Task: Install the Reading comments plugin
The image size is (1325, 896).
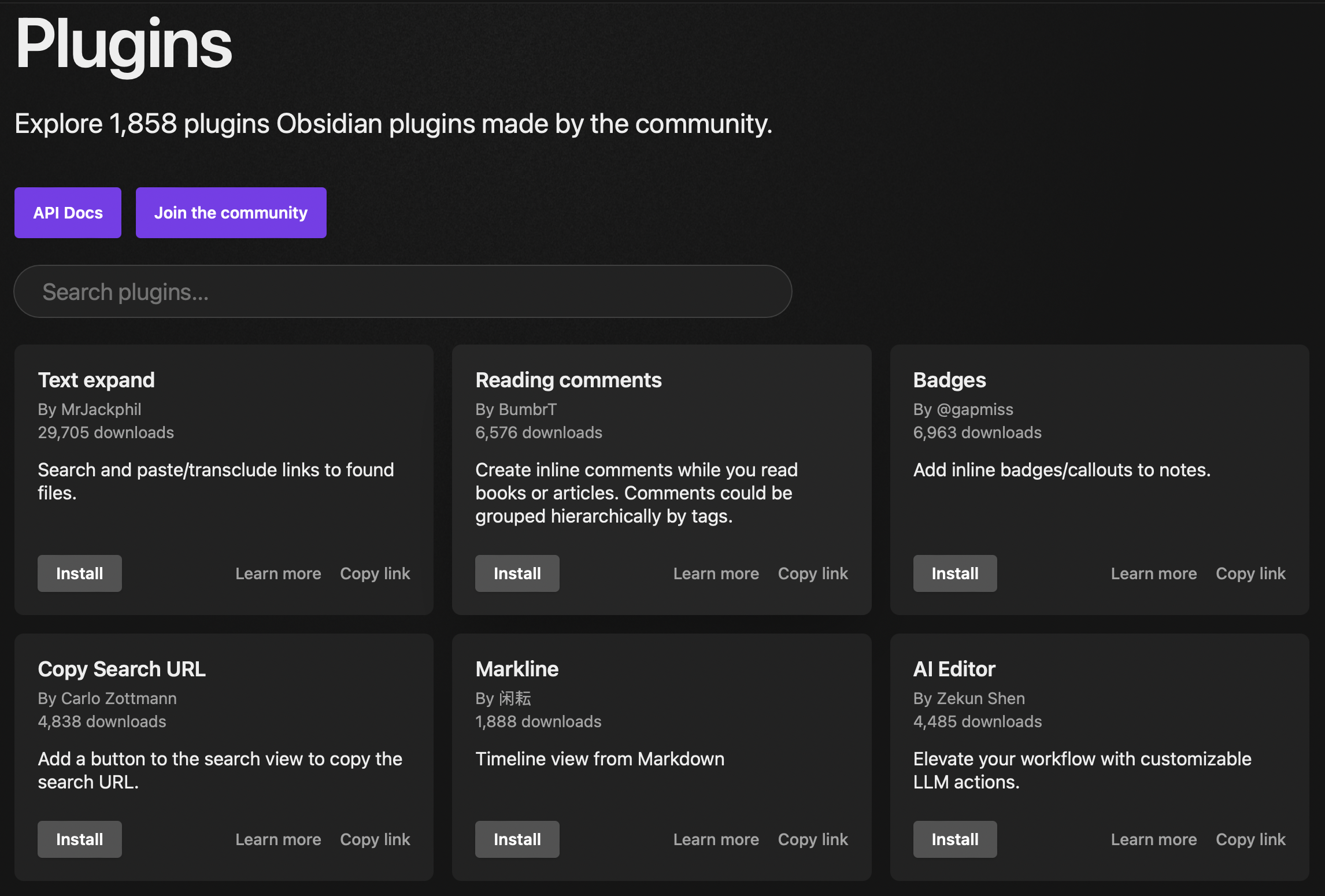Action: tap(517, 573)
